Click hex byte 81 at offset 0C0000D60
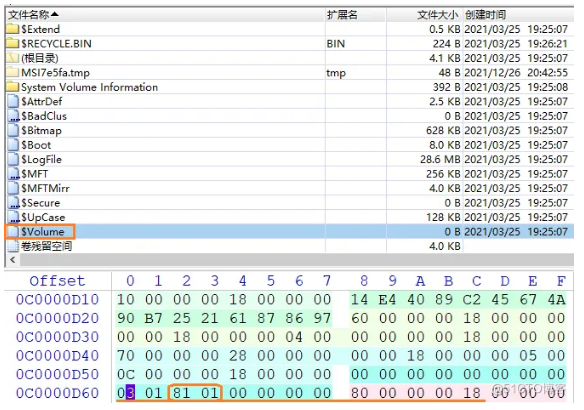This screenshot has height=410, width=584. click(x=181, y=393)
